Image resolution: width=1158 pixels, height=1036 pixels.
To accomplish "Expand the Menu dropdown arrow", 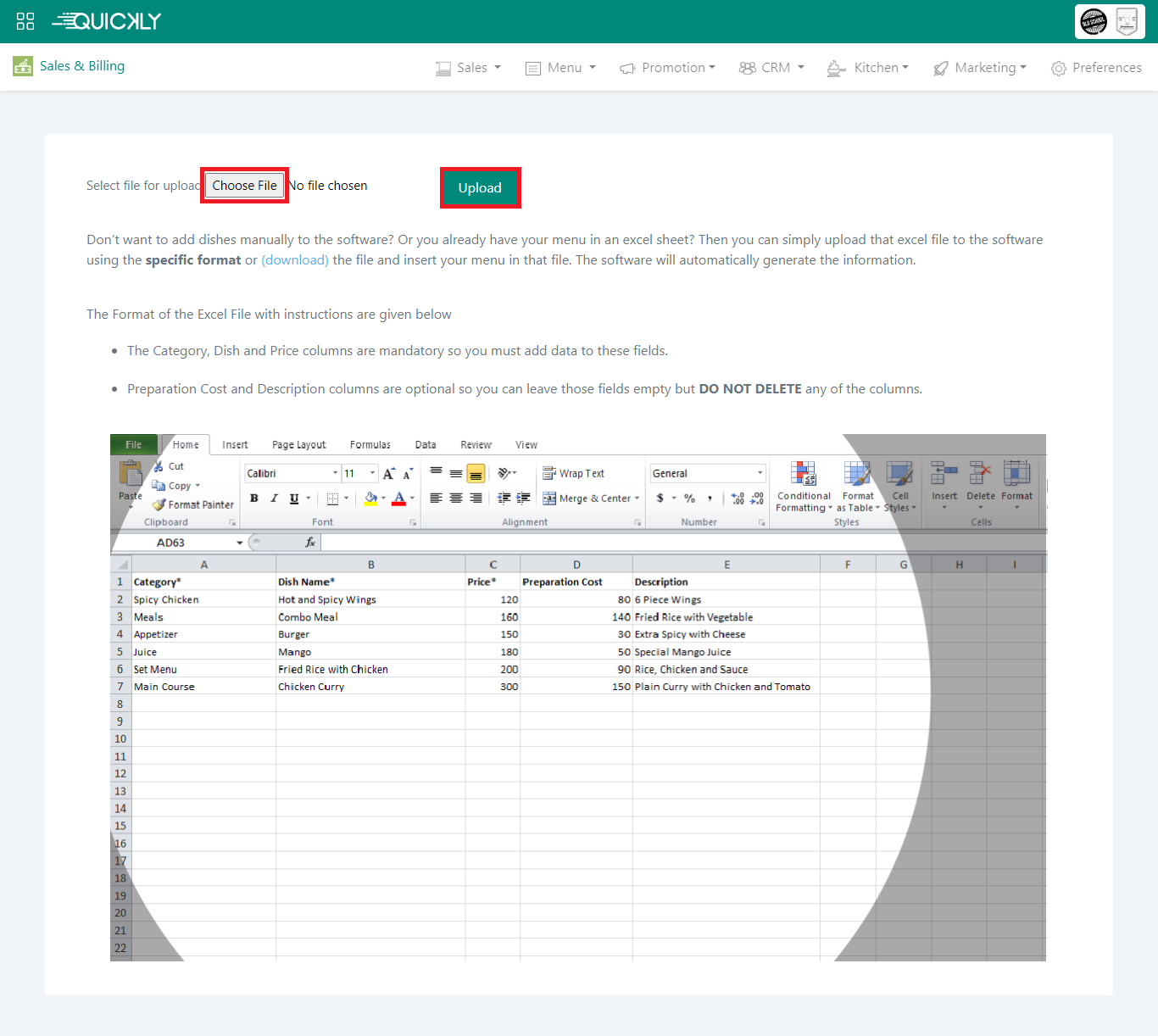I will (x=593, y=68).
